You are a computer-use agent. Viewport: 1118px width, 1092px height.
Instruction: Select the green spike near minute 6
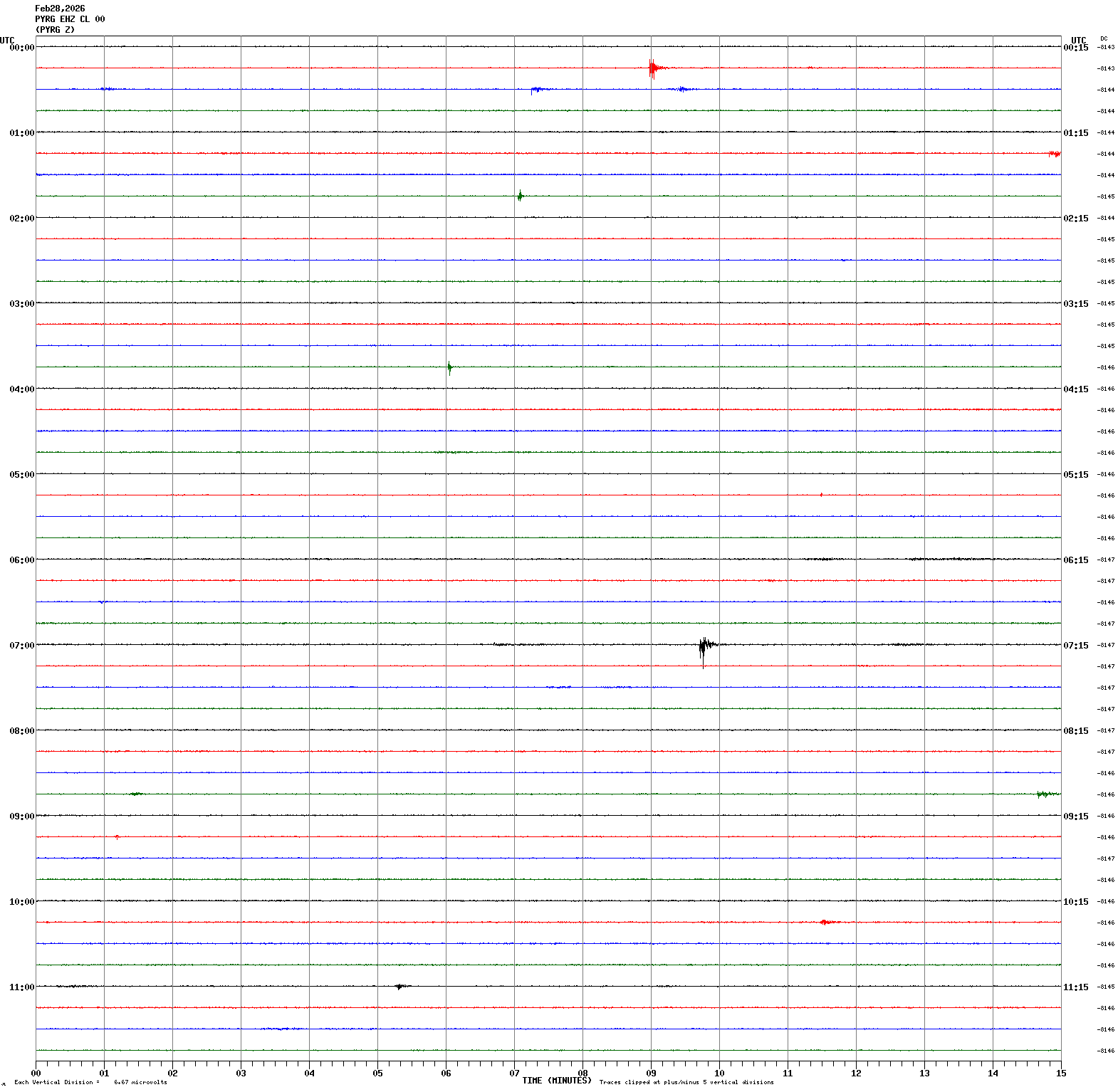(449, 367)
